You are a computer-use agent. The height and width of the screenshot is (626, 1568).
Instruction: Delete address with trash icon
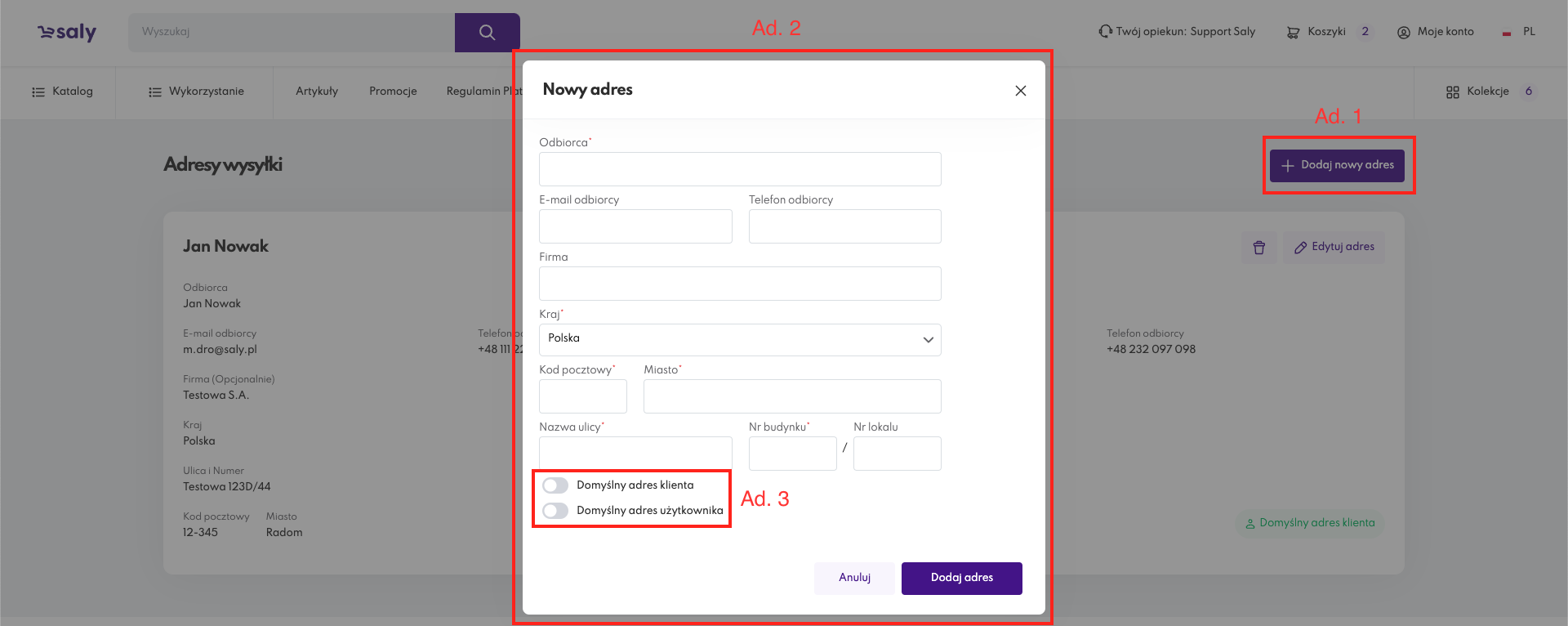pyautogui.click(x=1258, y=248)
